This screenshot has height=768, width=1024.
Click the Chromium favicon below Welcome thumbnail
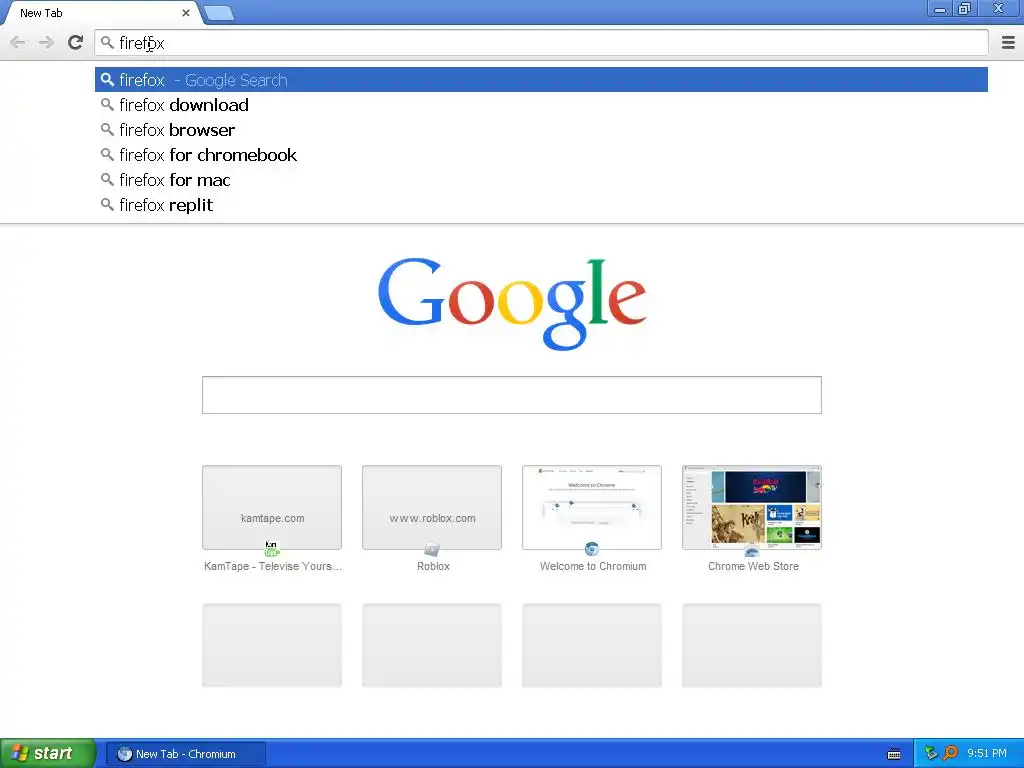(x=592, y=549)
